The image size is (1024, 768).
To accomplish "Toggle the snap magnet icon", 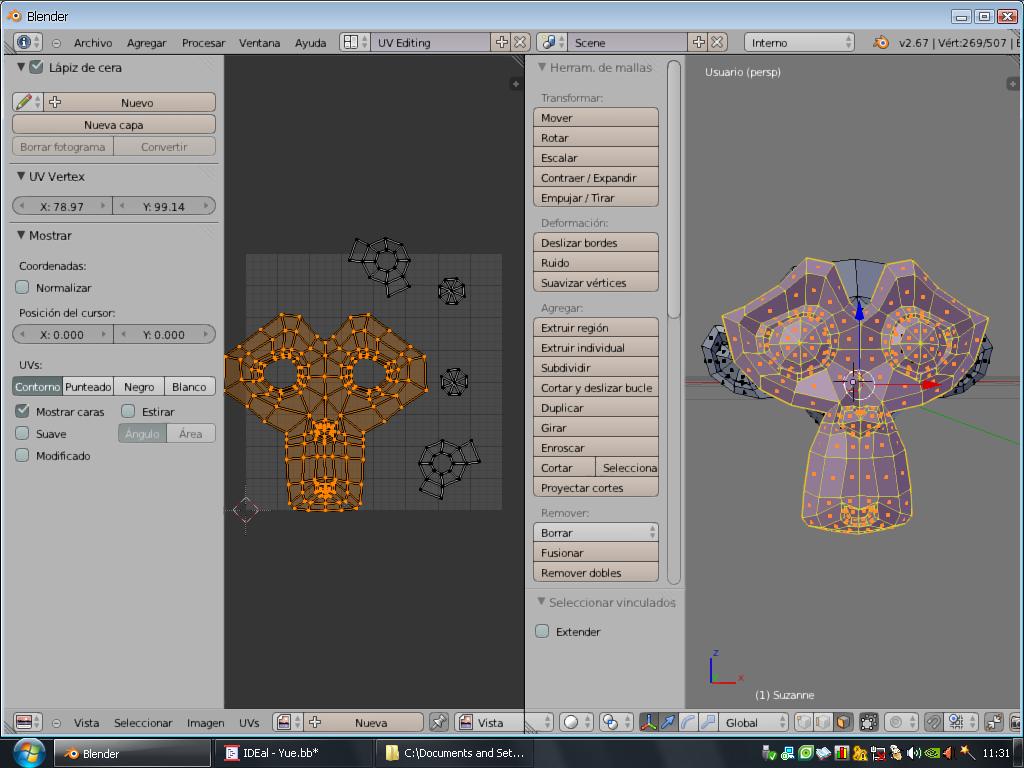I will [x=934, y=722].
